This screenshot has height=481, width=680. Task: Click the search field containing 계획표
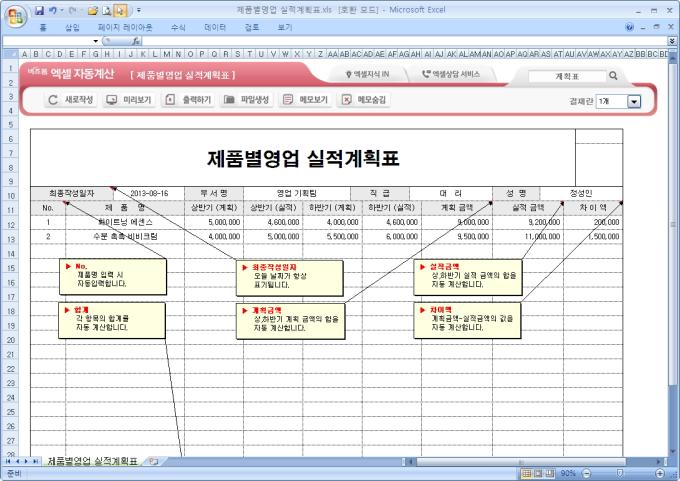[x=567, y=76]
